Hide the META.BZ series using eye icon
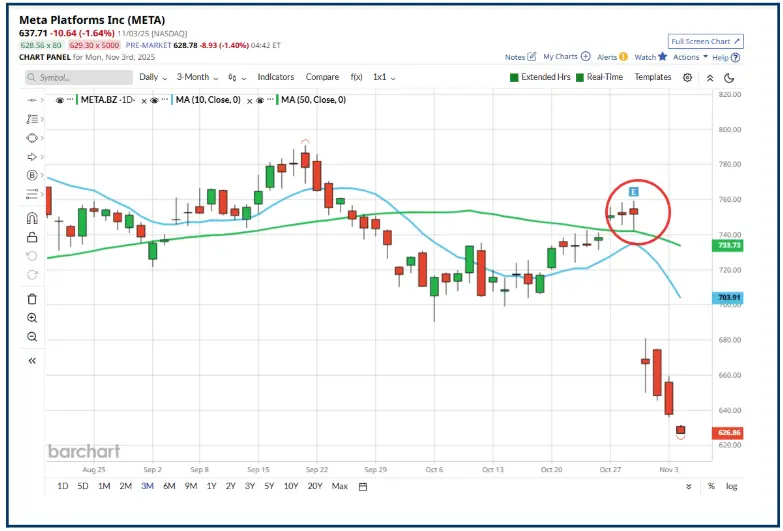The image size is (783, 531). (x=60, y=100)
